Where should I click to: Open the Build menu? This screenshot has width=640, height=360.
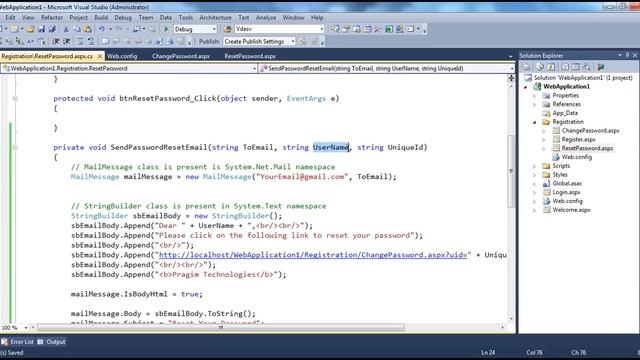101,18
